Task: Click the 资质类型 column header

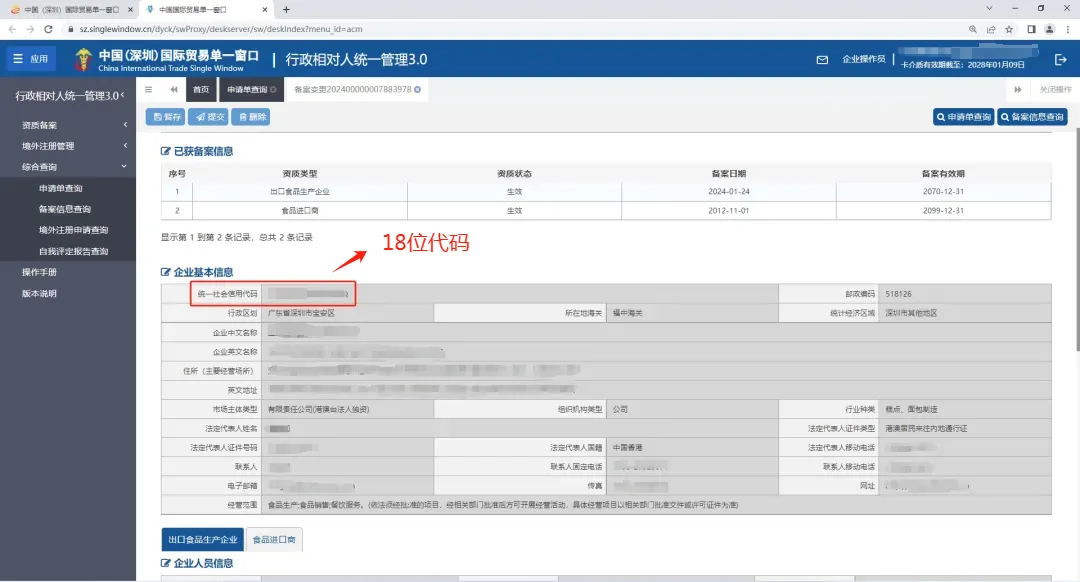Action: (x=300, y=174)
